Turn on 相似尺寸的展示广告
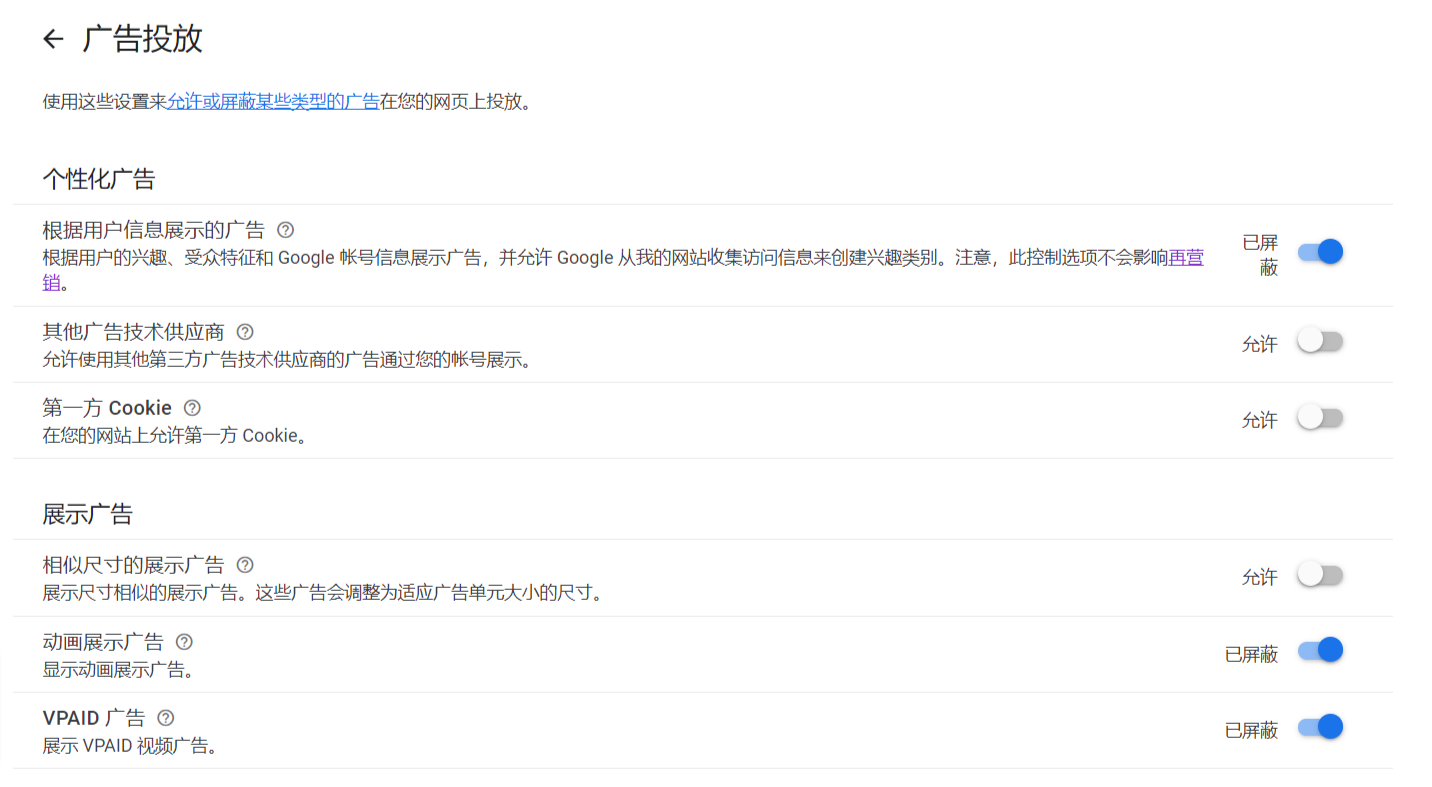 (1320, 572)
